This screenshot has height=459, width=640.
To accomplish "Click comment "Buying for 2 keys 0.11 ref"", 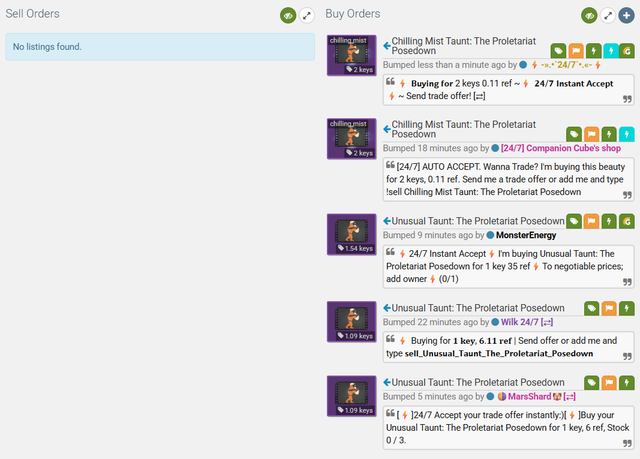I will point(509,90).
